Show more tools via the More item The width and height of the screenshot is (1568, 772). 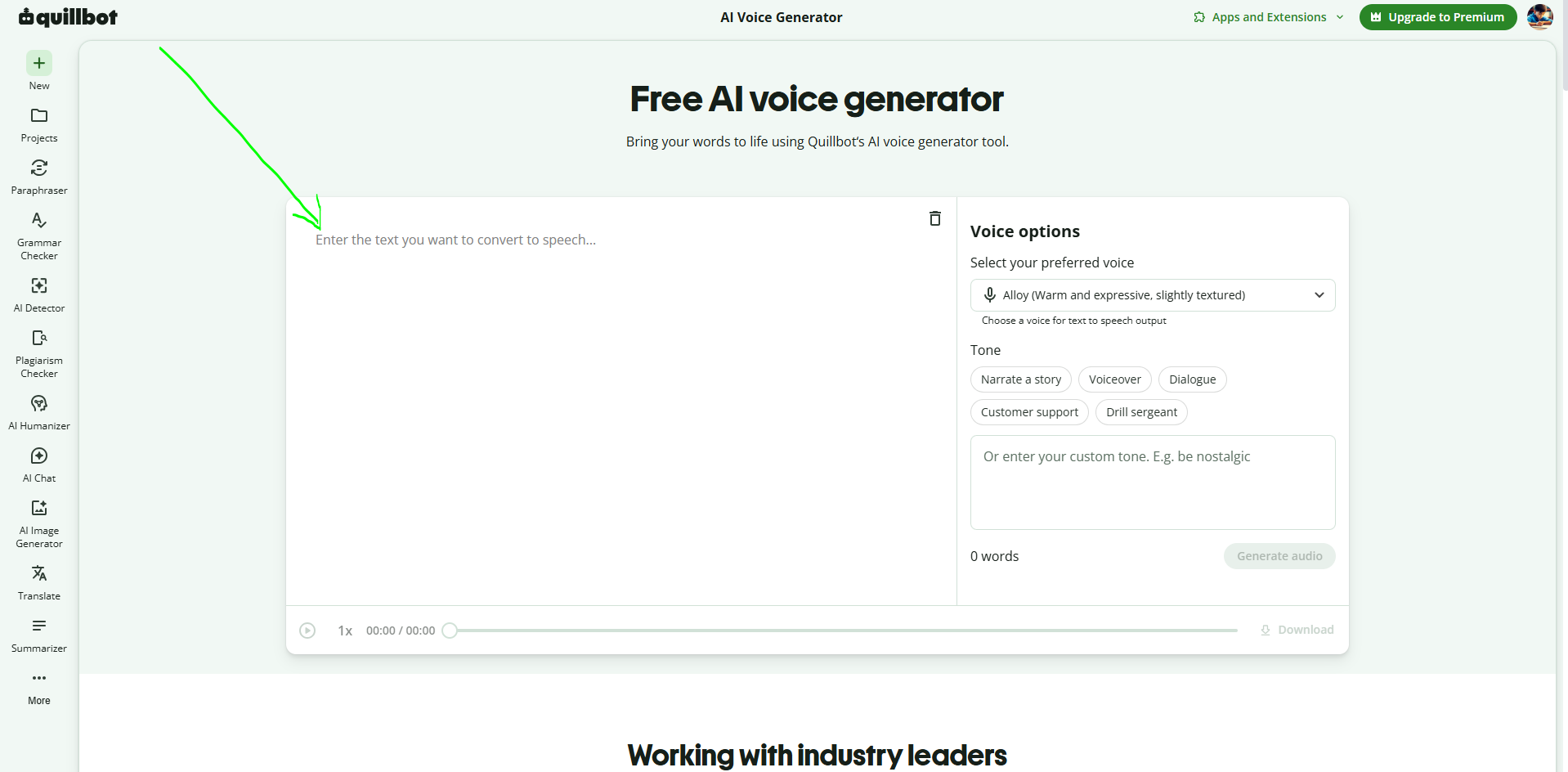point(39,687)
